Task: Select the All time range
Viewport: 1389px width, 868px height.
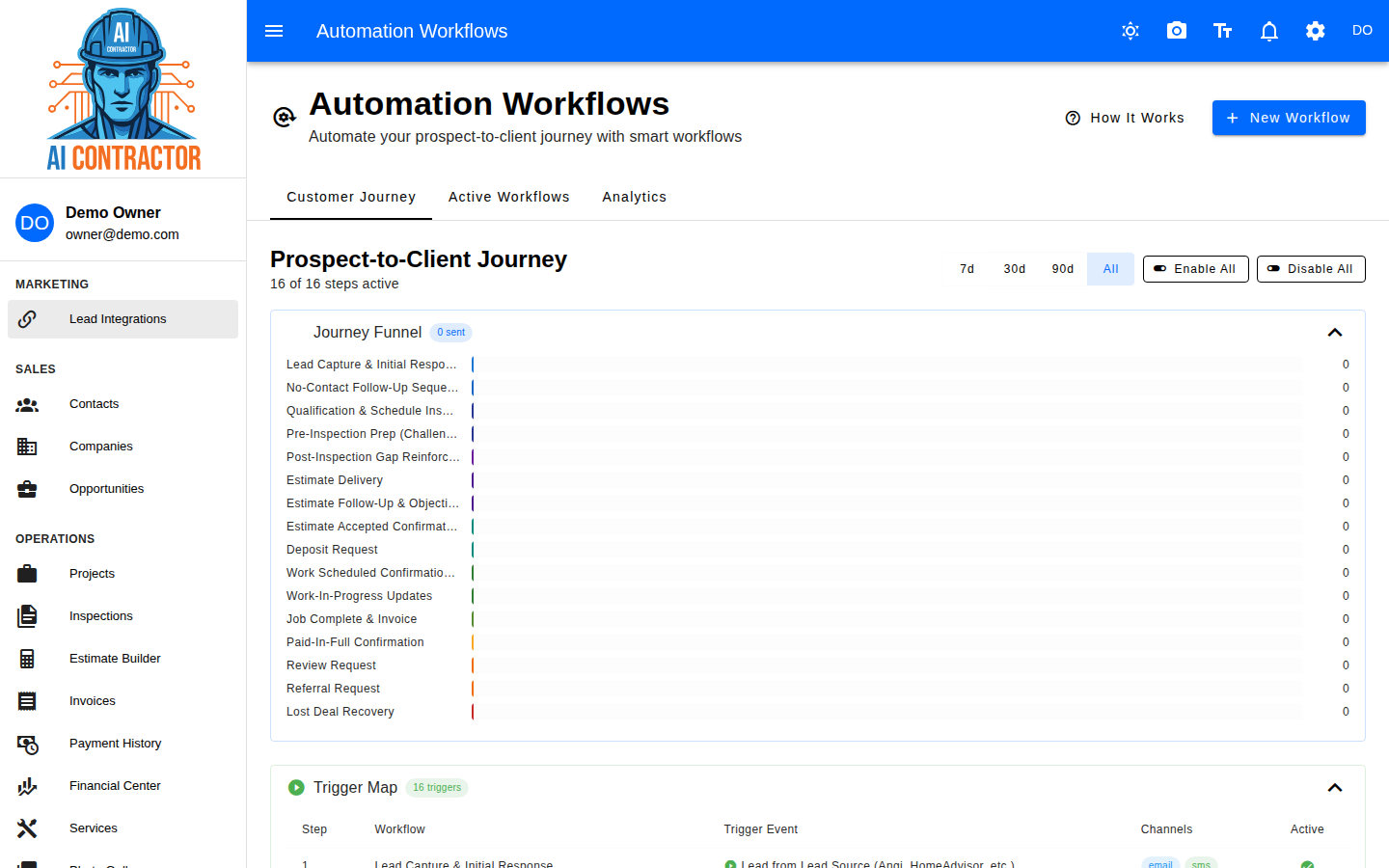Action: [1111, 269]
